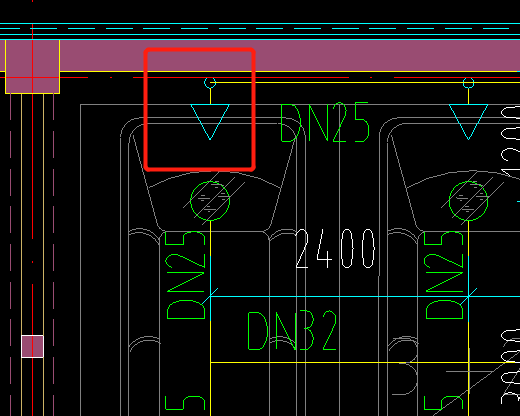Pick the right cyan triangle symbol
The height and width of the screenshot is (416, 520).
(468, 122)
